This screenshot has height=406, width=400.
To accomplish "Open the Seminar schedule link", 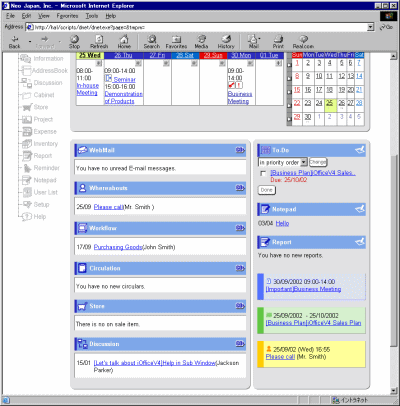I will point(124,79).
